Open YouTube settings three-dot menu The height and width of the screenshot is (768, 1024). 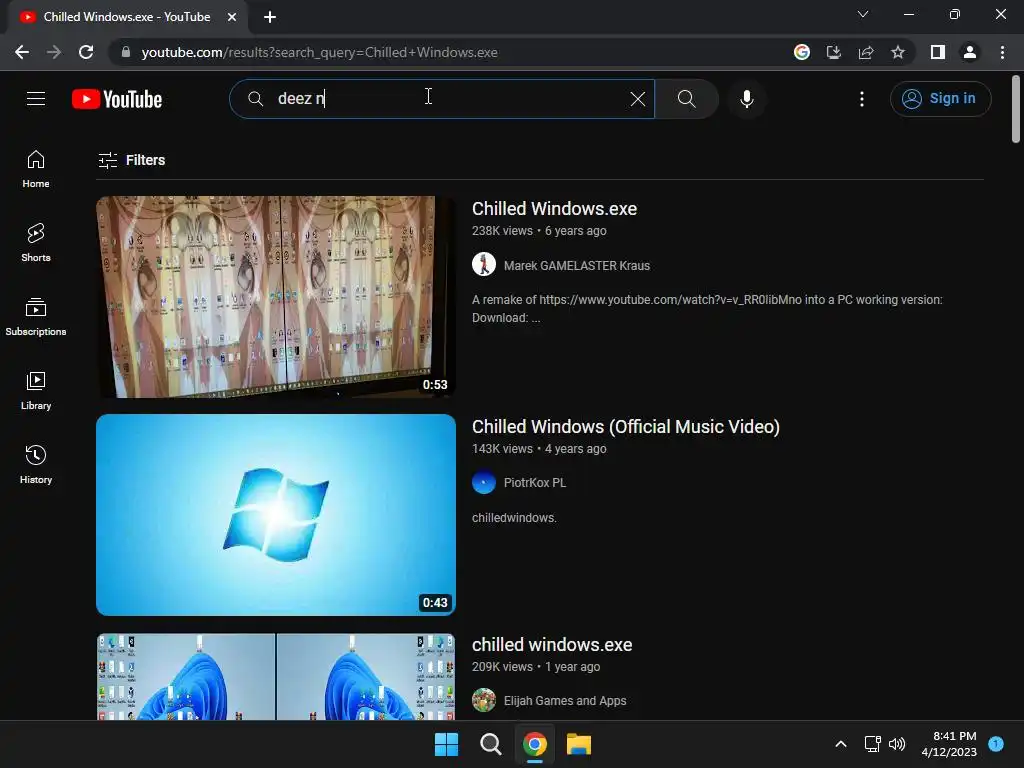tap(861, 99)
